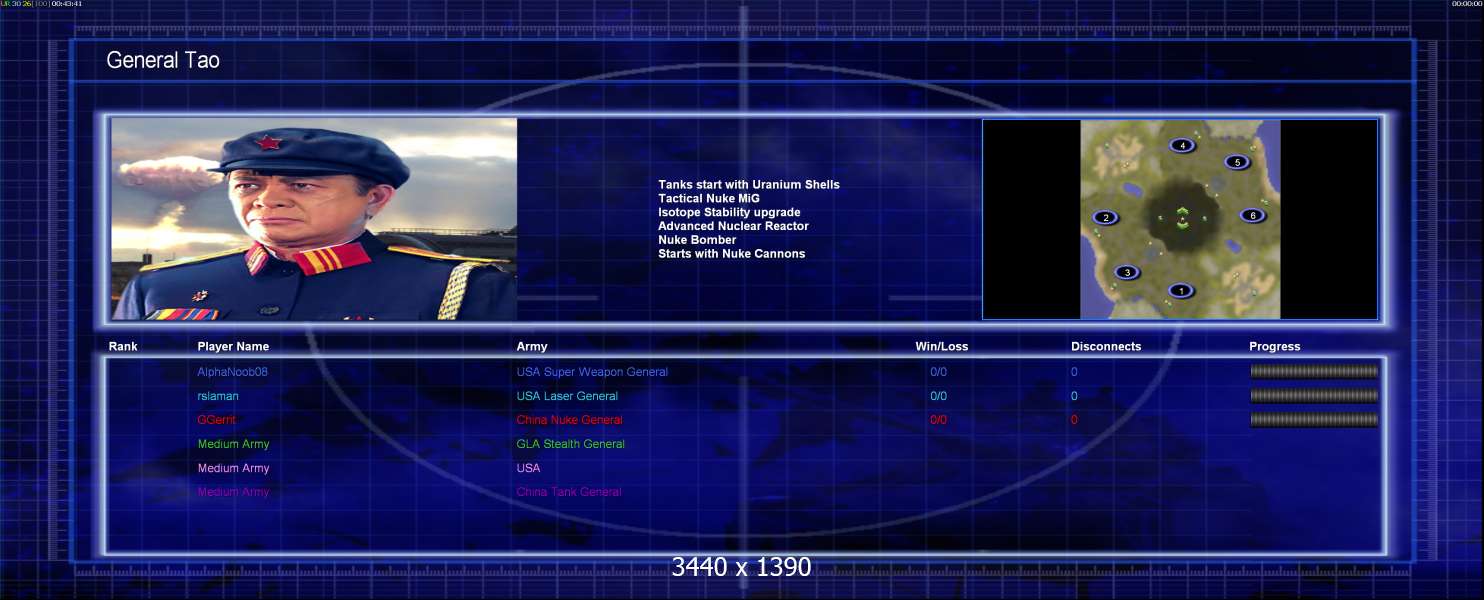Select start position marker 2 on map
The width and height of the screenshot is (1484, 600).
1105,217
